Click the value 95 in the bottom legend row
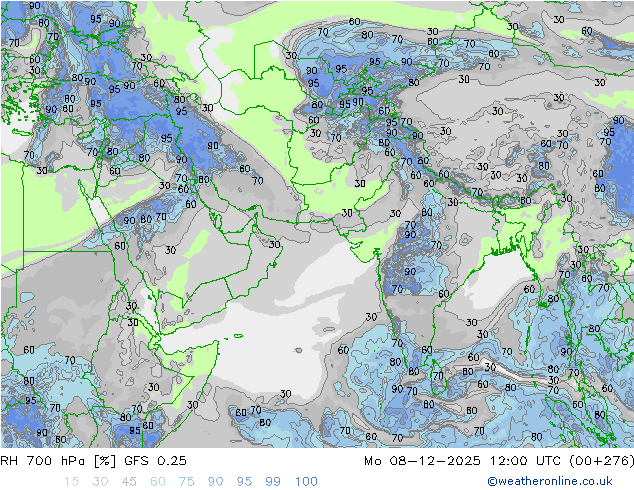The image size is (634, 490). [244, 482]
